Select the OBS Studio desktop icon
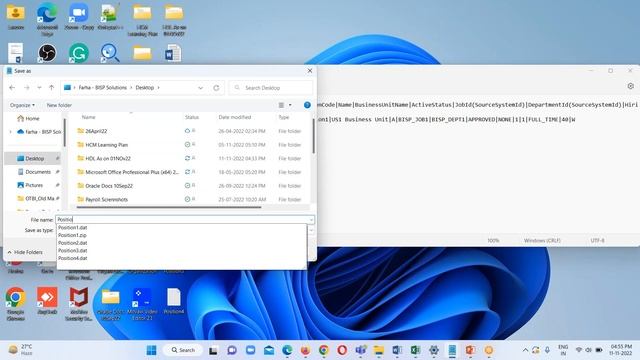 click(47, 53)
